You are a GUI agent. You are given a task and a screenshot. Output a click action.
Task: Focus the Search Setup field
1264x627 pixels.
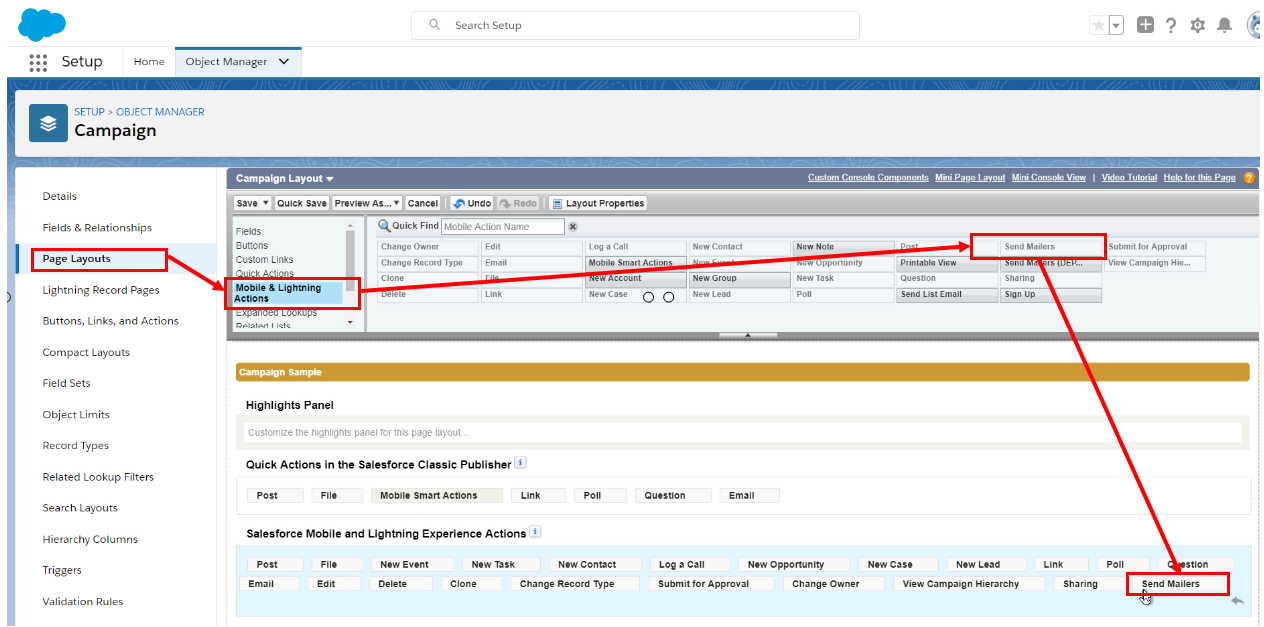click(635, 25)
